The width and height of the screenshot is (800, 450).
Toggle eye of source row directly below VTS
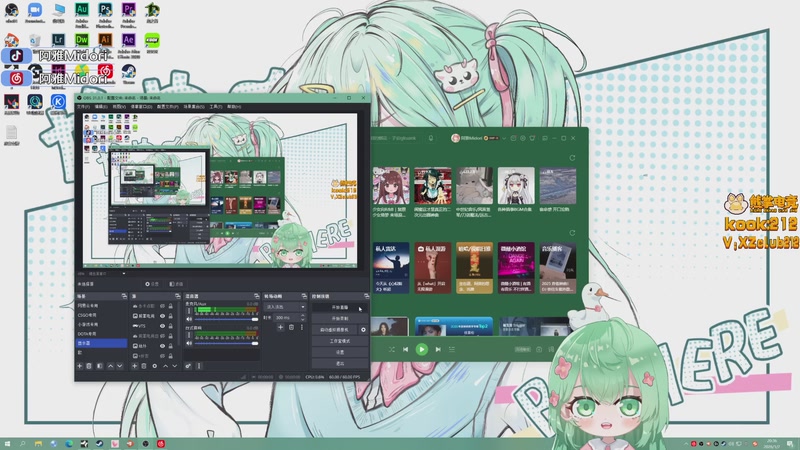pos(162,336)
